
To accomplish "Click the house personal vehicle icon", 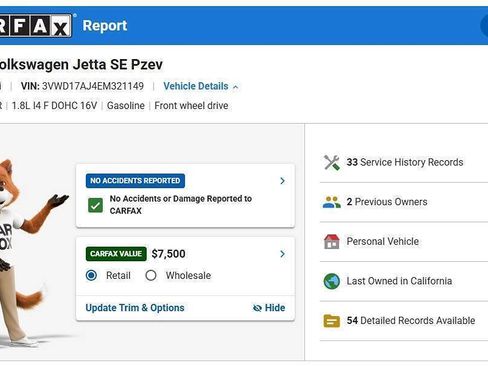I will (x=332, y=242).
